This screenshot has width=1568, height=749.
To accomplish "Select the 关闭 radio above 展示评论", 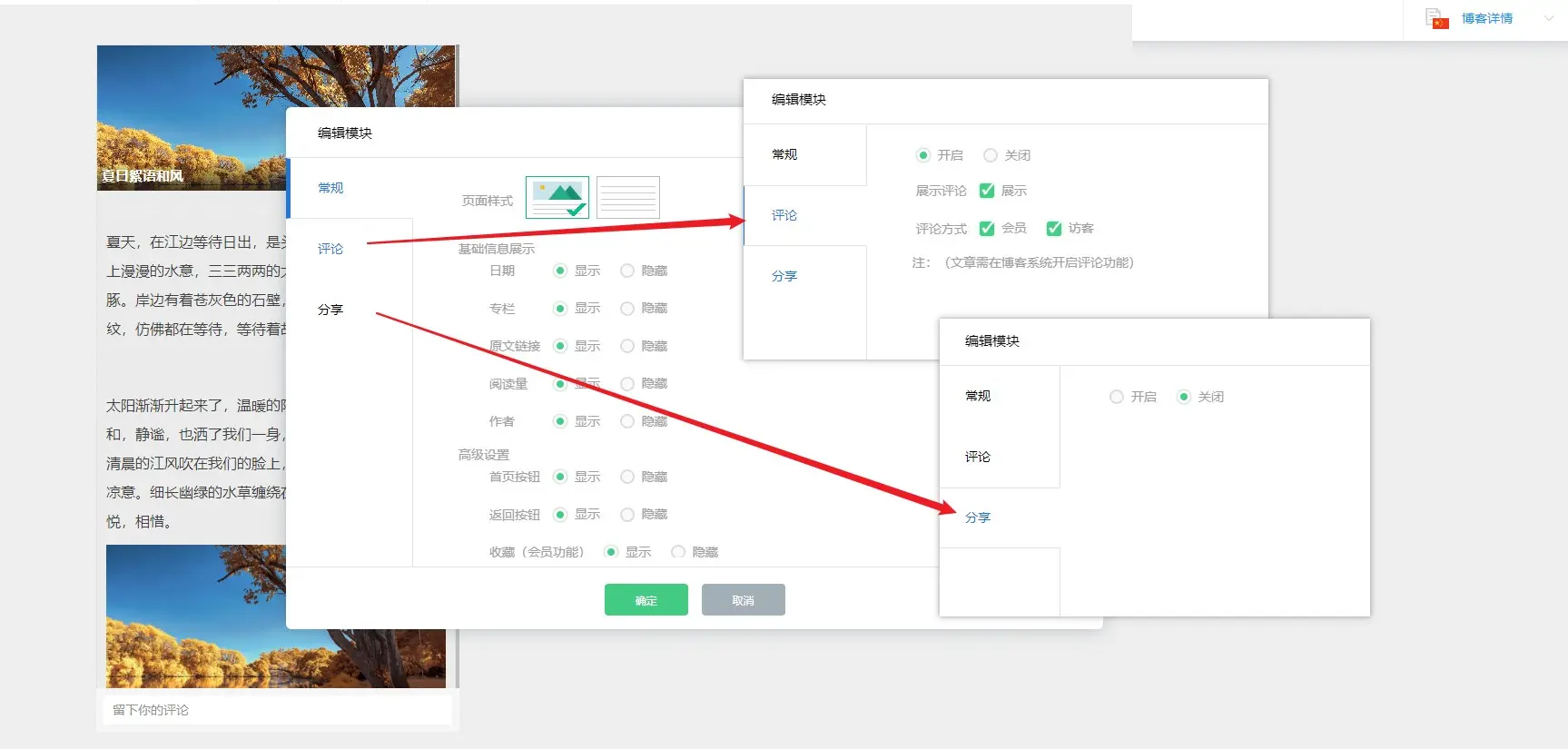I will pyautogui.click(x=991, y=155).
